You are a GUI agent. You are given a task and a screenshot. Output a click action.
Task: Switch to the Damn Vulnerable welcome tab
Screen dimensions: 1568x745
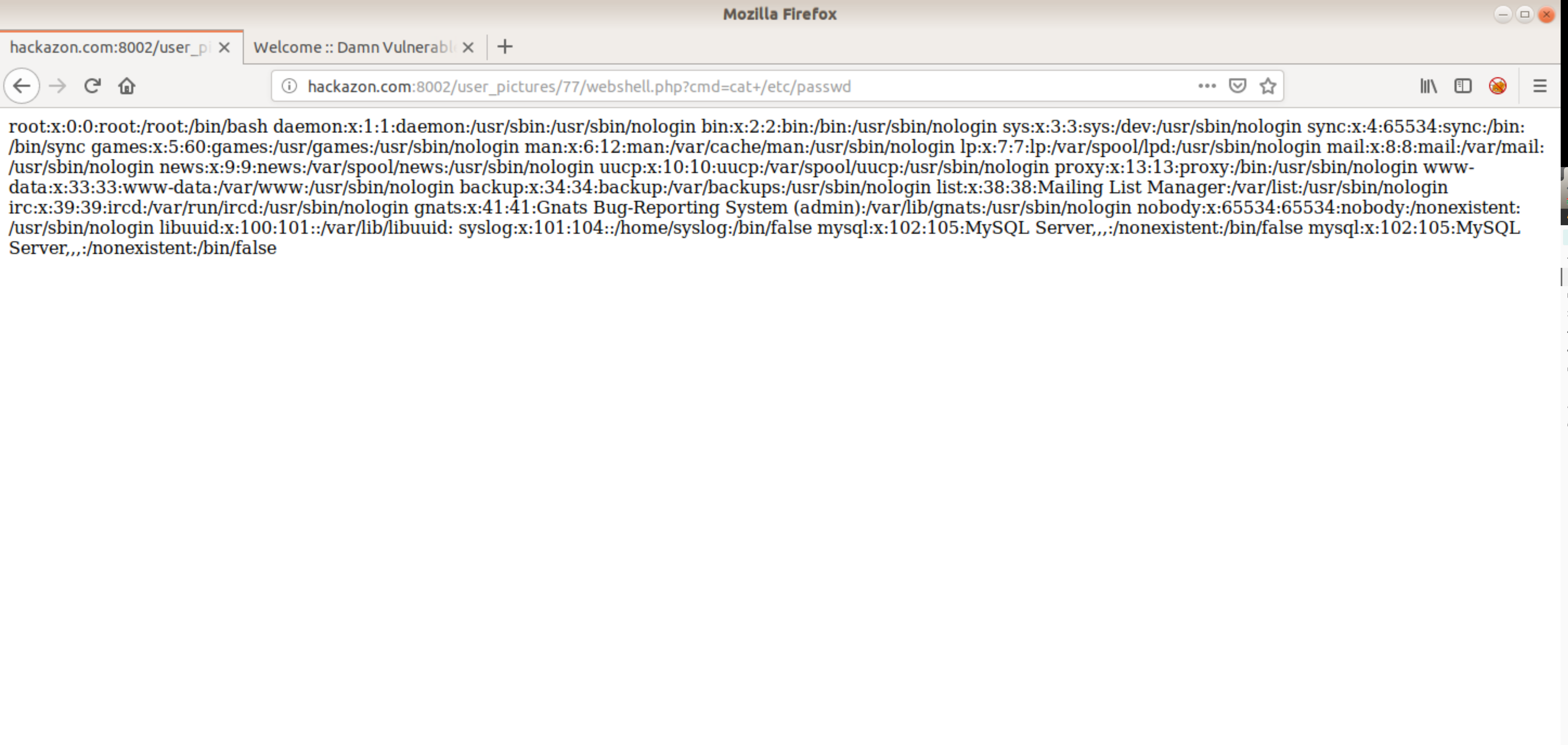point(353,47)
